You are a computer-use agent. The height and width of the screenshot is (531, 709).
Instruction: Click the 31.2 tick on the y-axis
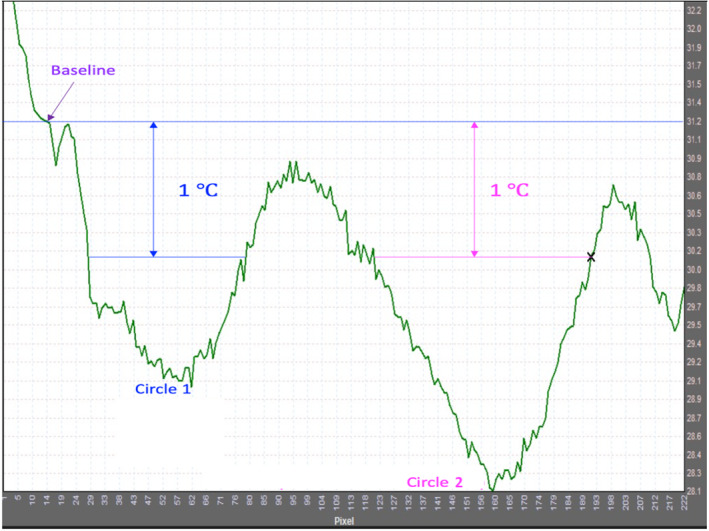[x=695, y=121]
